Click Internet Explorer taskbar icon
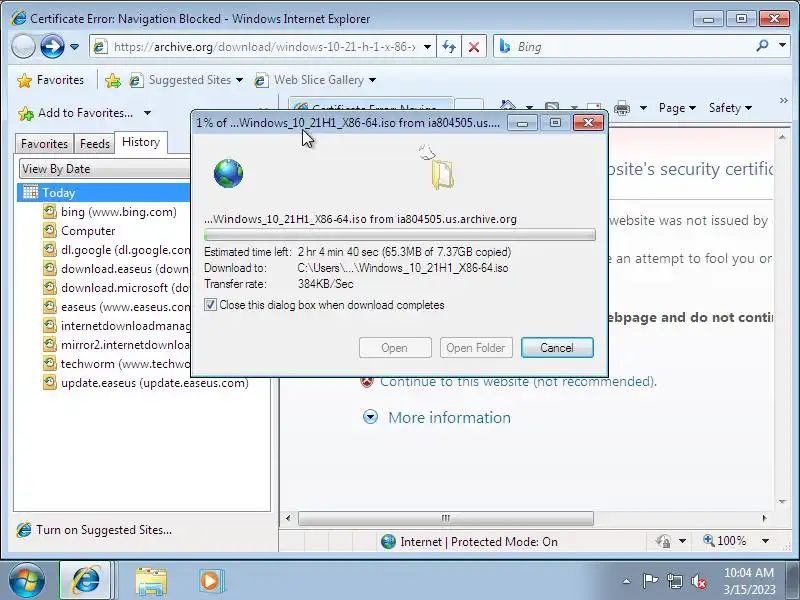Image resolution: width=800 pixels, height=600 pixels. click(86, 581)
